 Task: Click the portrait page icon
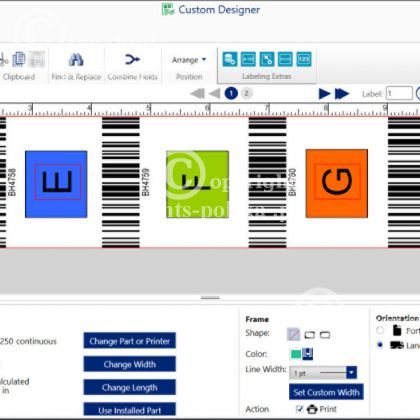[397, 330]
